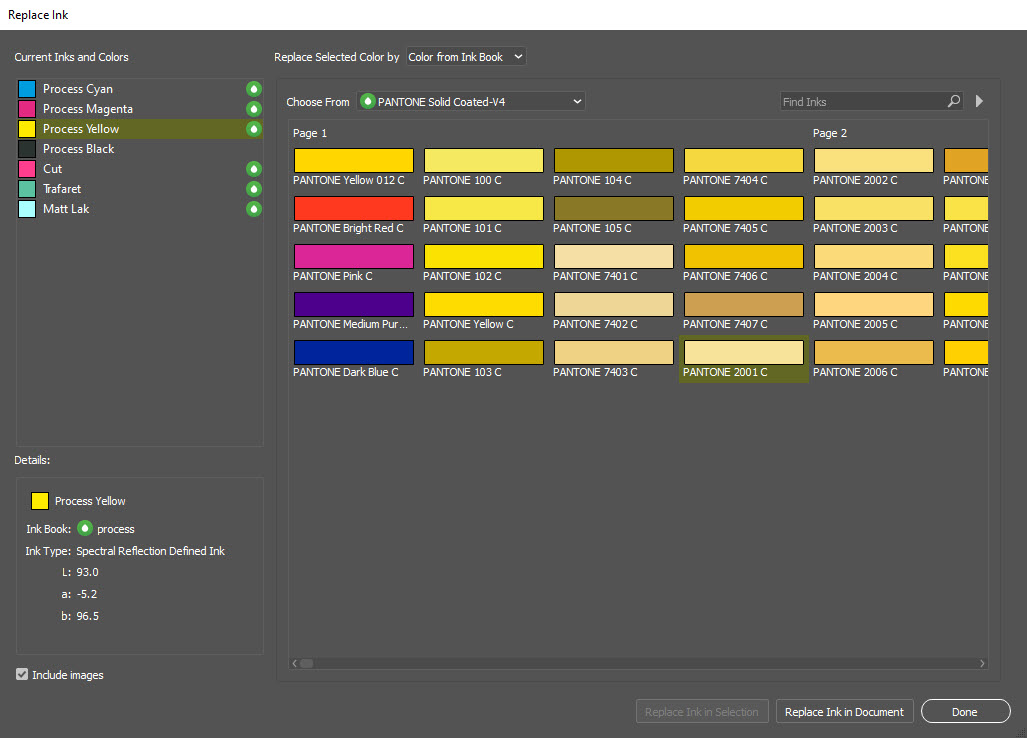This screenshot has height=738, width=1027.
Task: Pick the PANTONE Pink C swatch
Action: pyautogui.click(x=354, y=256)
